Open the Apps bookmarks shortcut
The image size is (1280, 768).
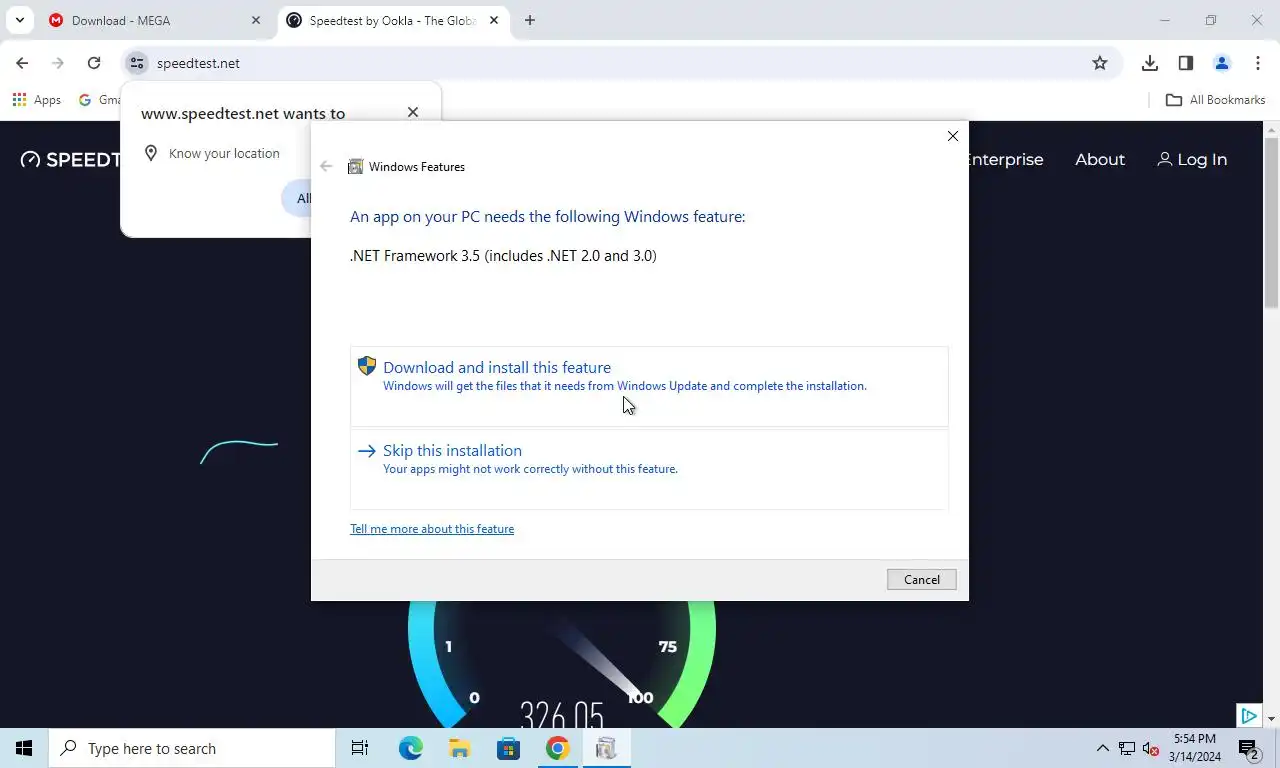coord(36,100)
